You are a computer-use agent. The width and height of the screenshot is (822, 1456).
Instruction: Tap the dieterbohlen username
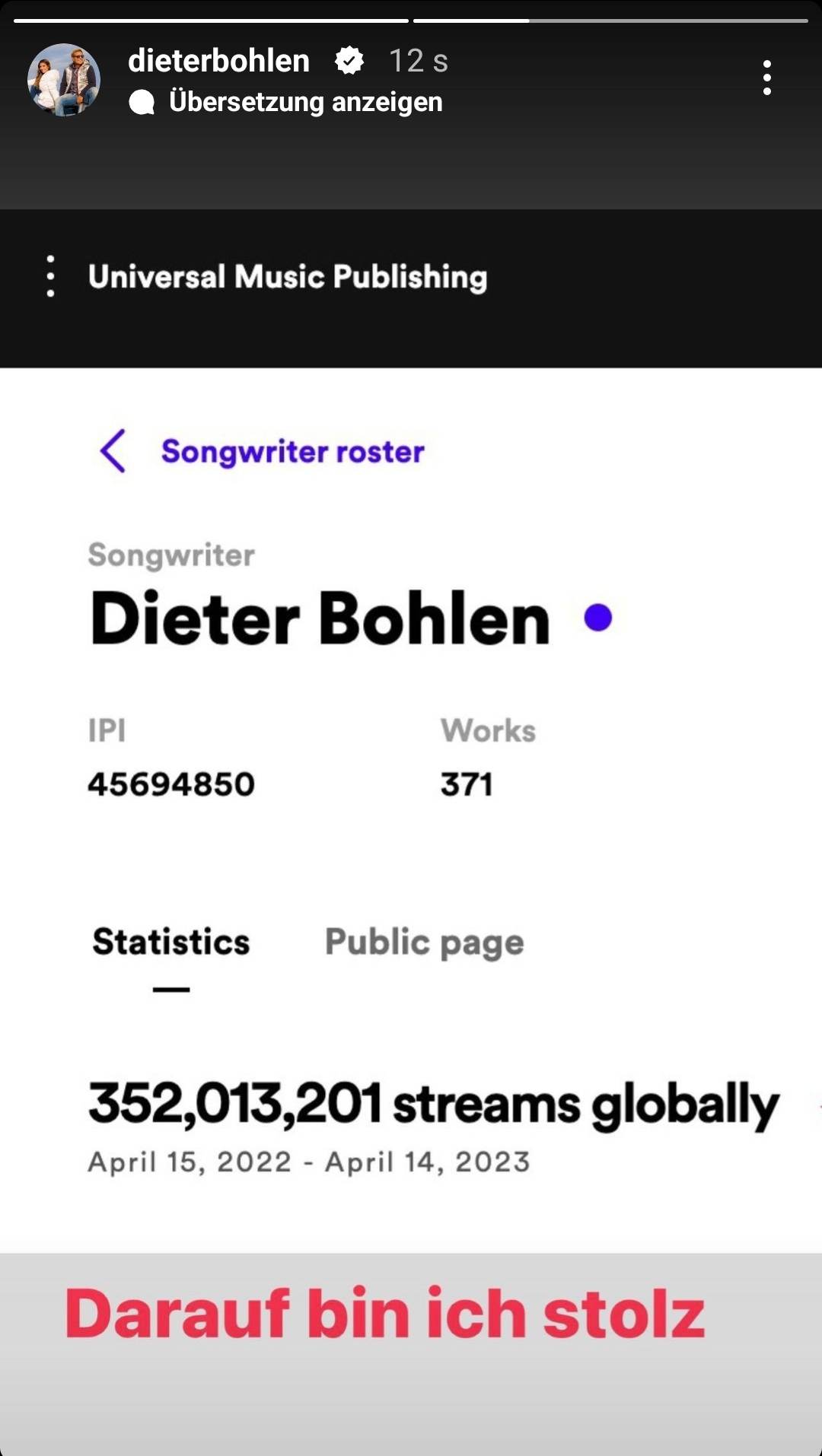[218, 61]
